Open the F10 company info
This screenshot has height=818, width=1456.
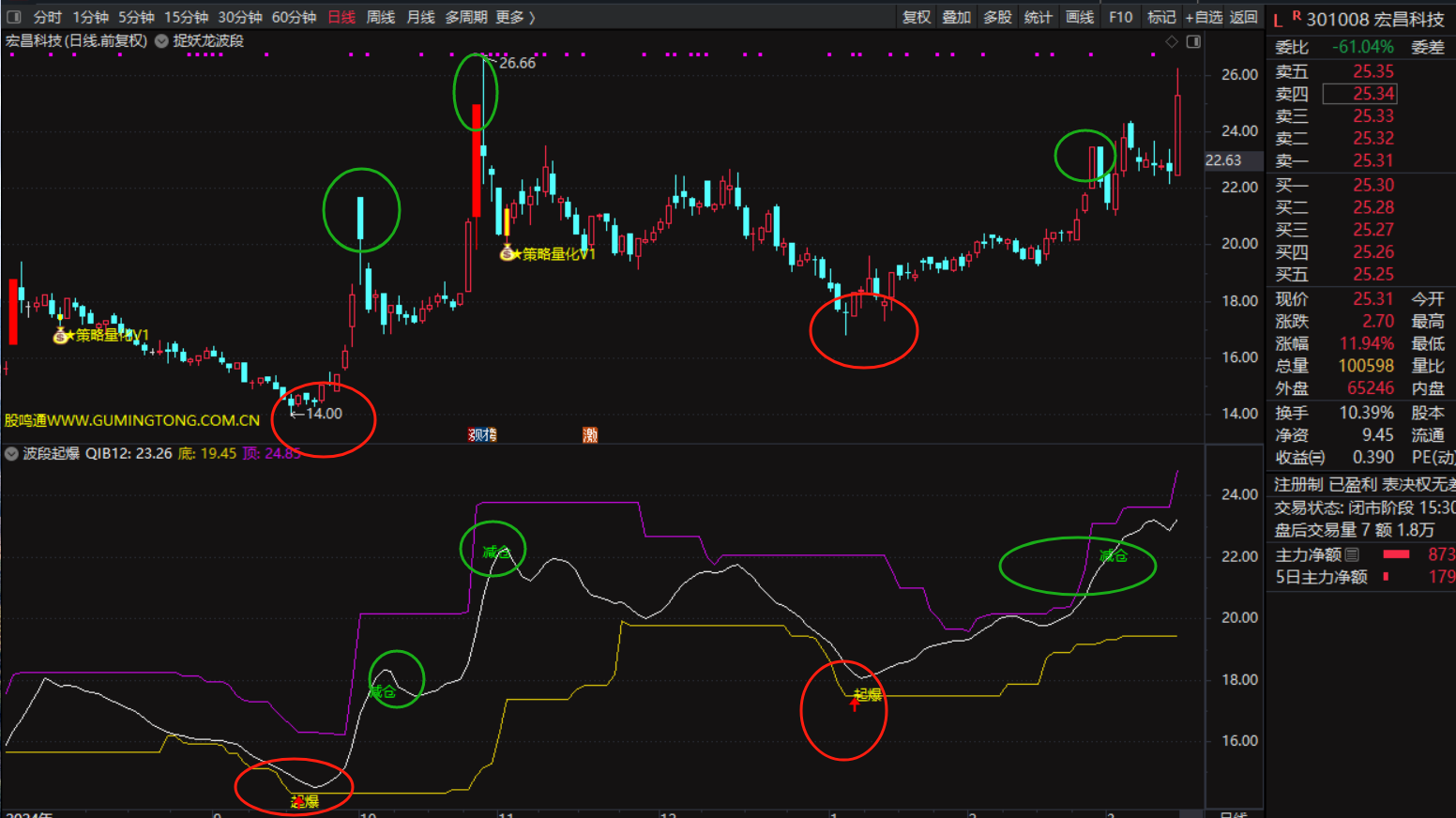[1120, 17]
